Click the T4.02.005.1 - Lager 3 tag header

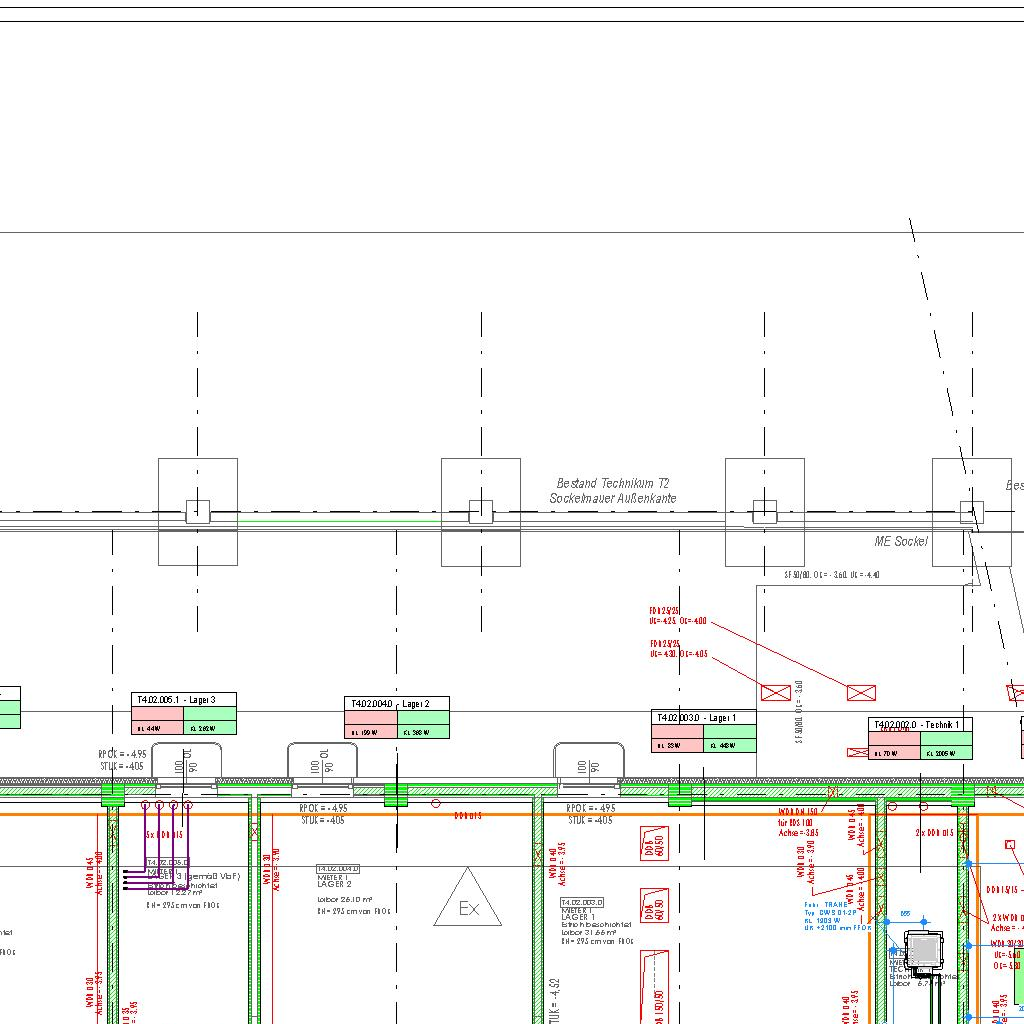[x=184, y=699]
